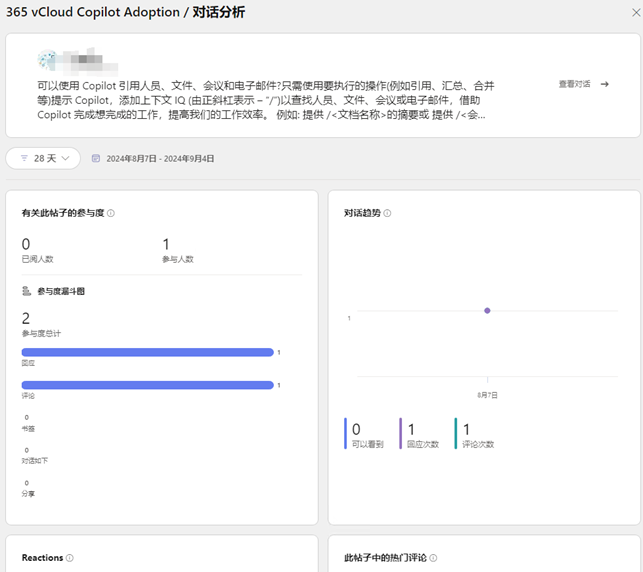Click the 分享 count row
The height and width of the screenshot is (572, 643).
tap(28, 488)
